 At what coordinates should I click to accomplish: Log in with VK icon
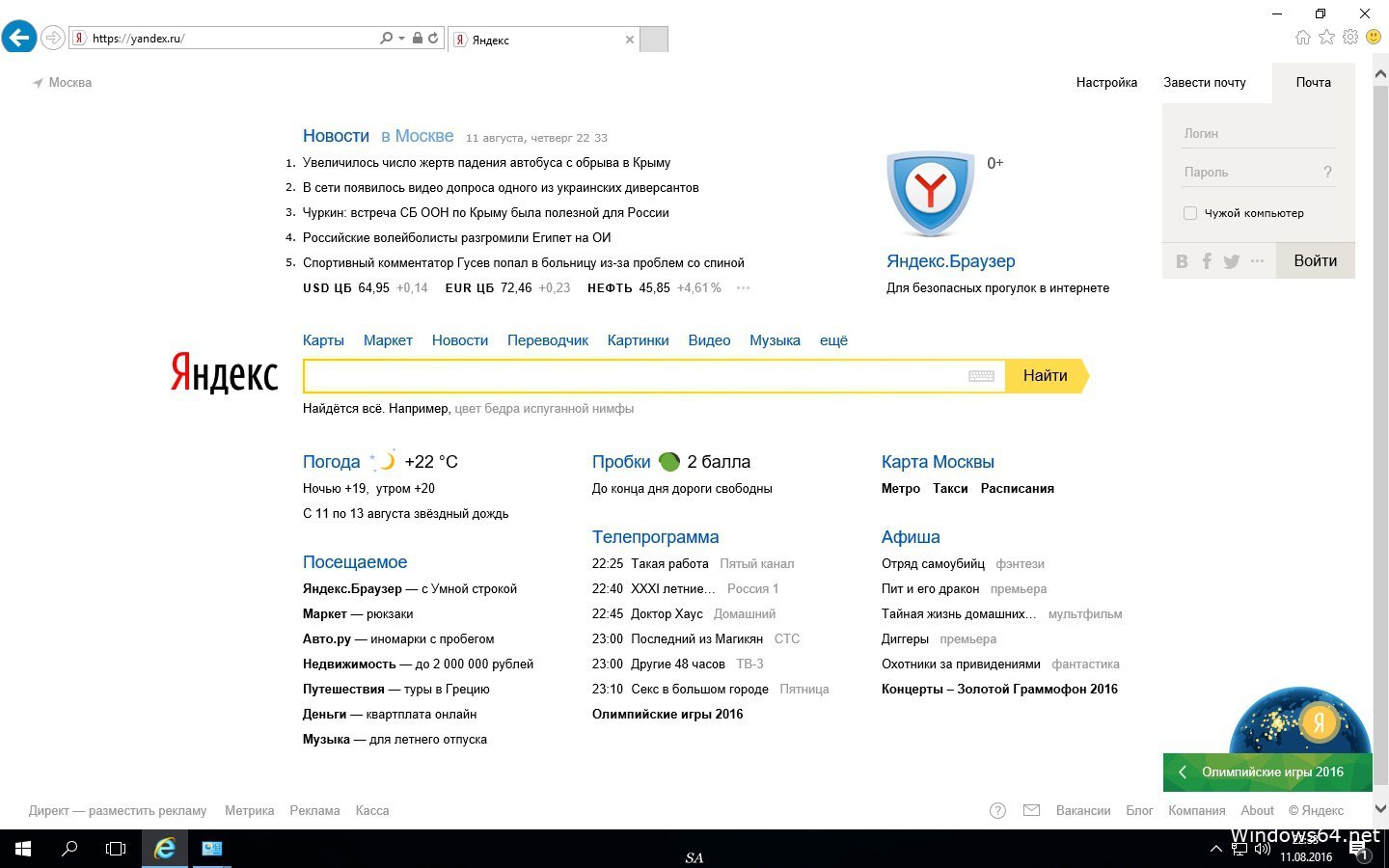pos(1182,261)
